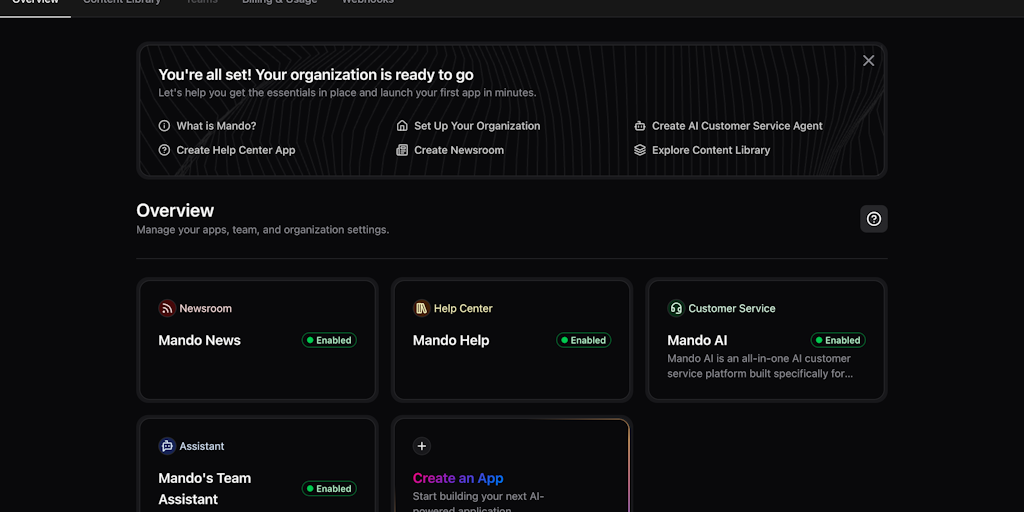The height and width of the screenshot is (512, 1024).
Task: Click the bot icon on the Assistant card
Action: [167, 446]
